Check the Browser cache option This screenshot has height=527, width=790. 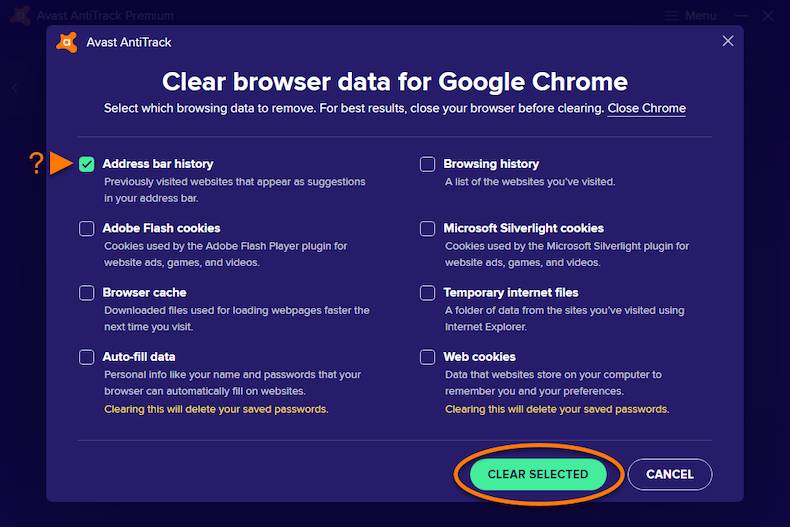tap(87, 293)
